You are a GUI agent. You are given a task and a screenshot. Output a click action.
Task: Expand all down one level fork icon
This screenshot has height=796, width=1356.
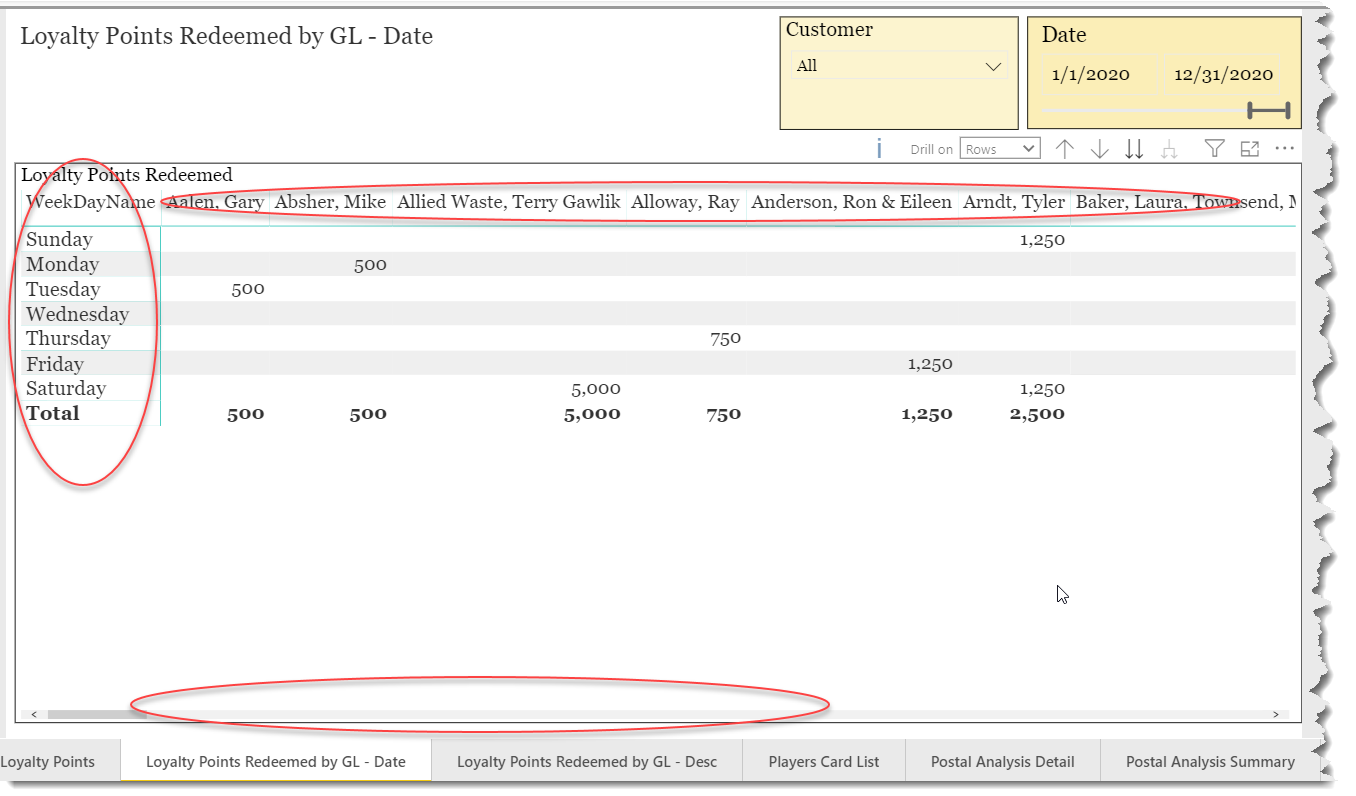[1168, 149]
